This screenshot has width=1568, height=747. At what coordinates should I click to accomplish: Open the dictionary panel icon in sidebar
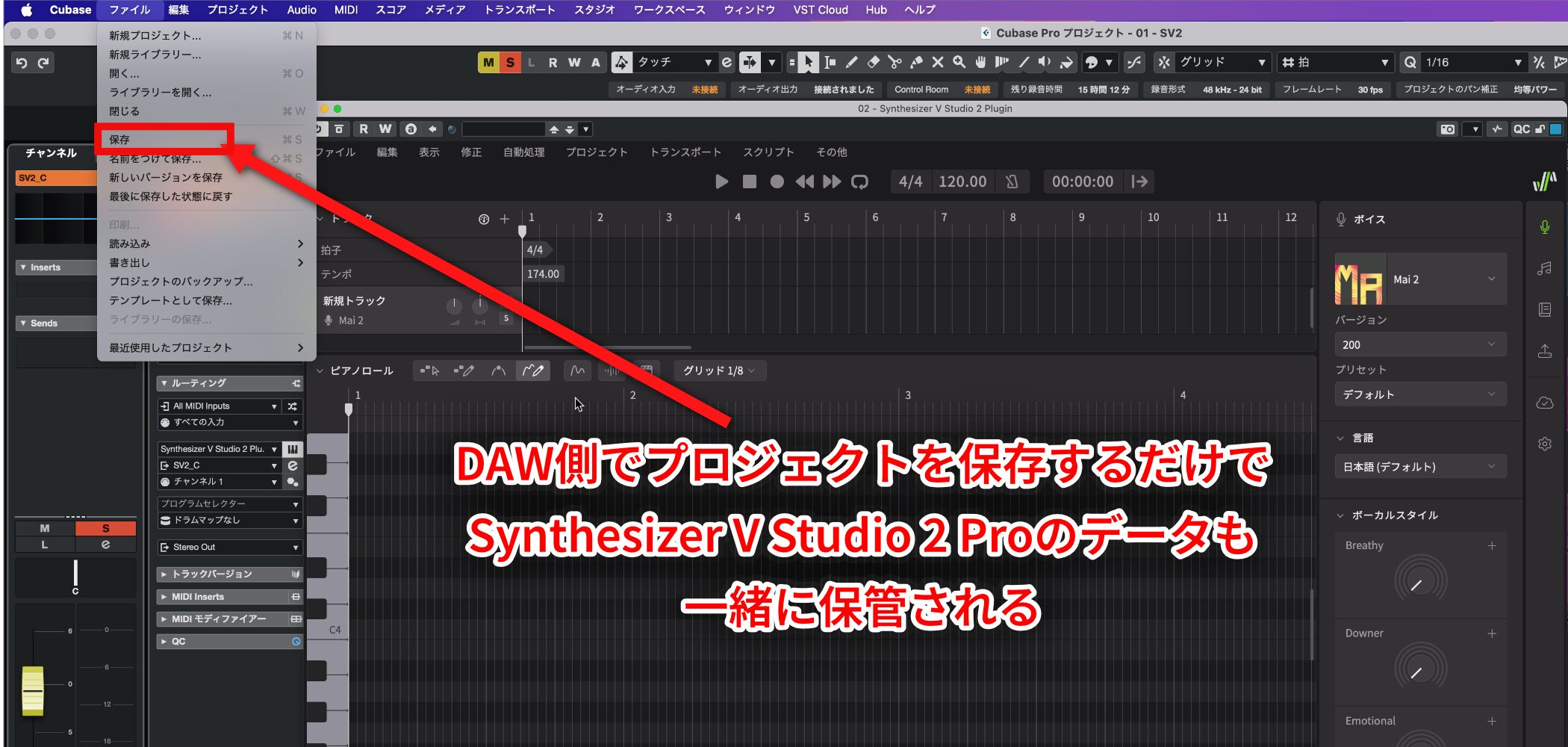coord(1544,309)
